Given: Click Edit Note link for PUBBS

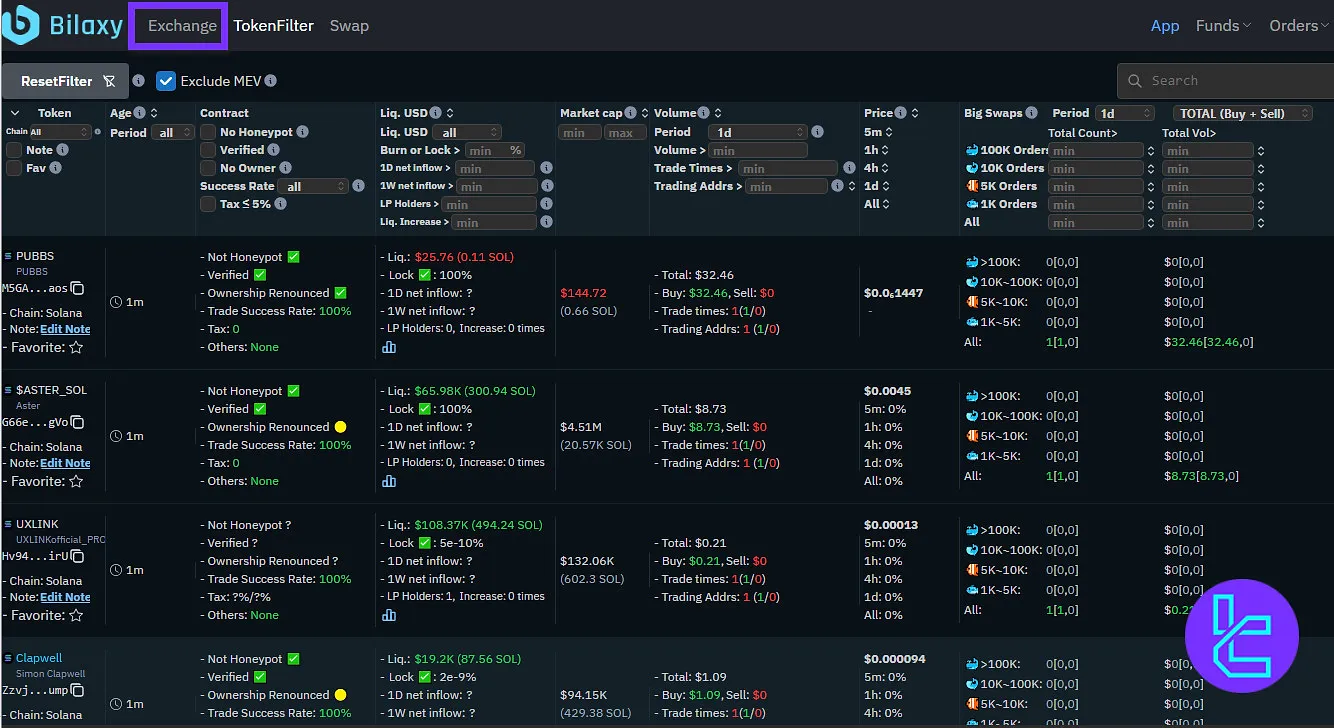Looking at the screenshot, I should 65,329.
